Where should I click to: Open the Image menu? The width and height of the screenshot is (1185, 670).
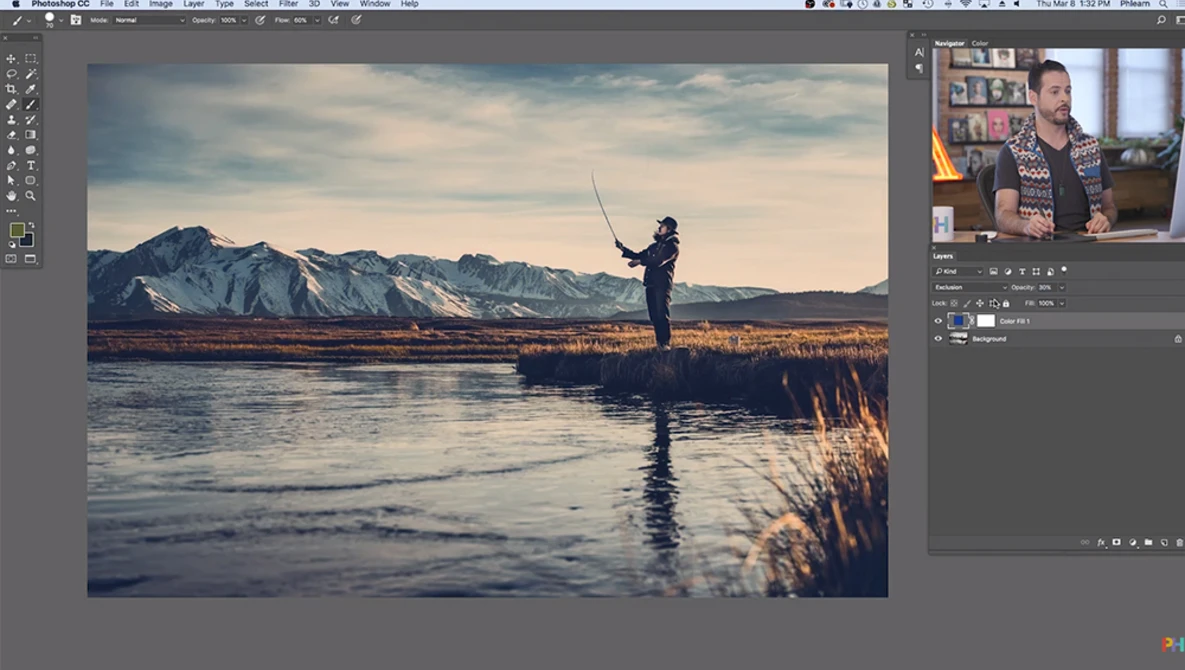coord(160,4)
